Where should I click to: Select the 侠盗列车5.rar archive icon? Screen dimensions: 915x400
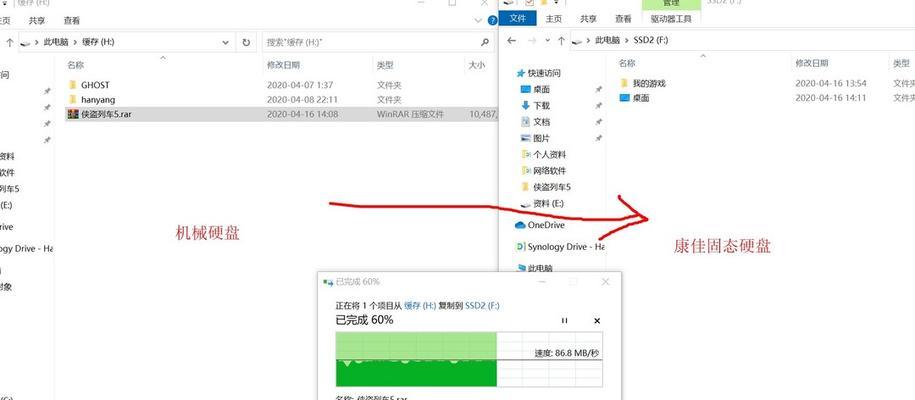[72, 114]
